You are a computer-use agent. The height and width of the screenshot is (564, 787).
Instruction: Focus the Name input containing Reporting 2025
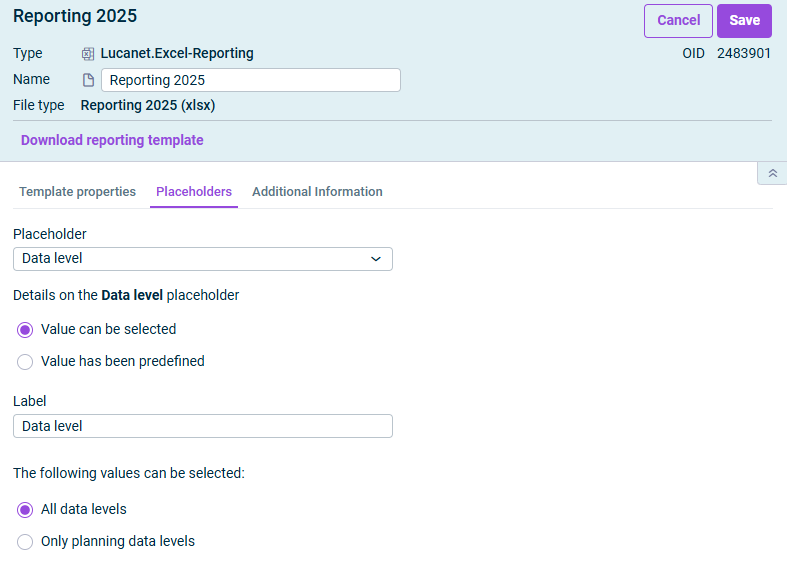coord(250,80)
